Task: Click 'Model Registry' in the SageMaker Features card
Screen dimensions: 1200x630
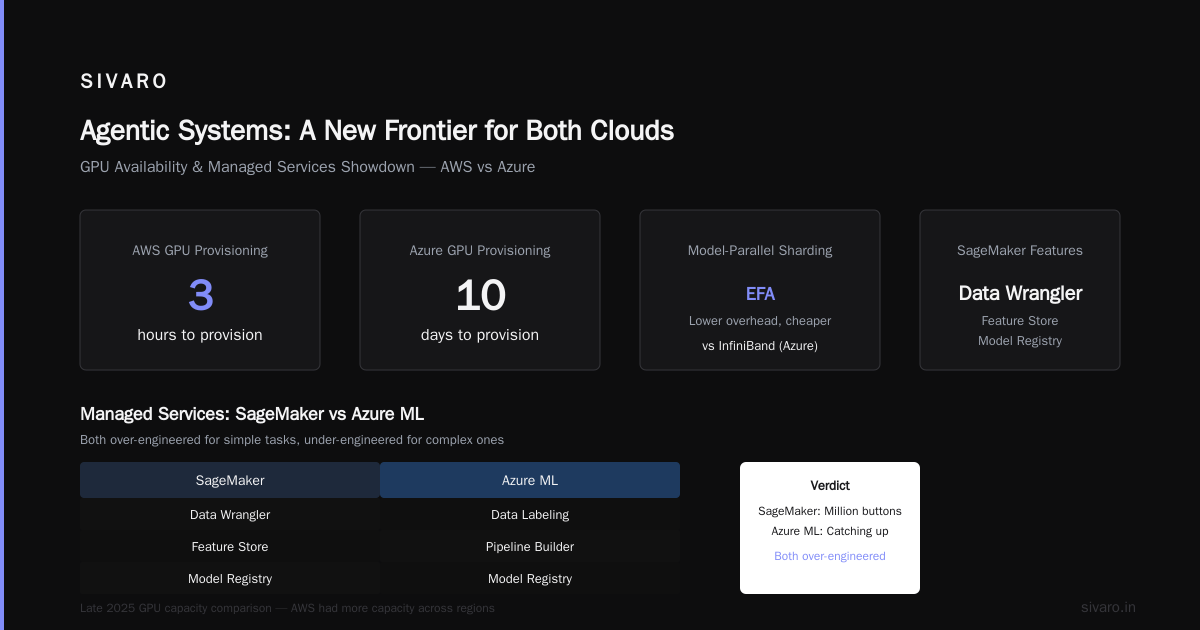Action: tap(1020, 341)
